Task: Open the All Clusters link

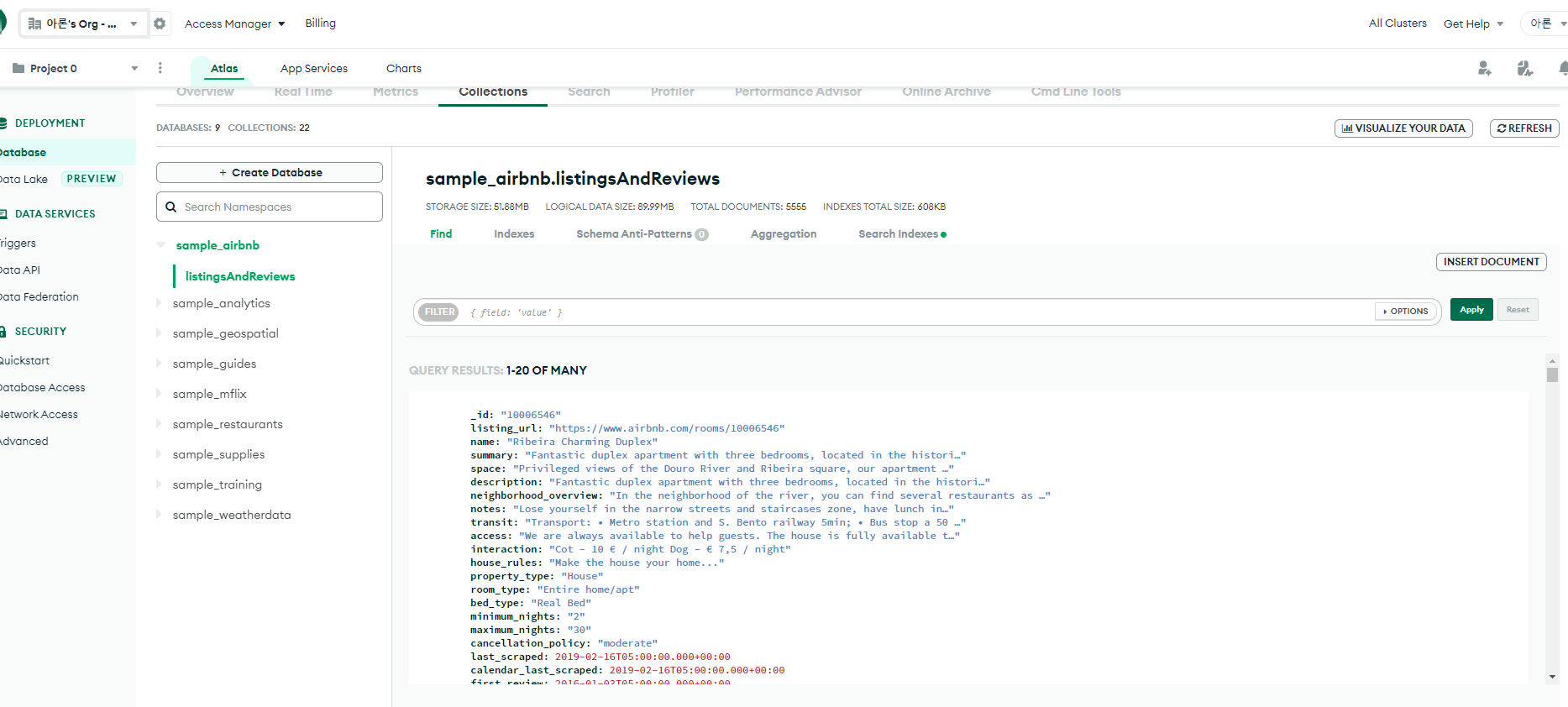Action: (x=1398, y=24)
